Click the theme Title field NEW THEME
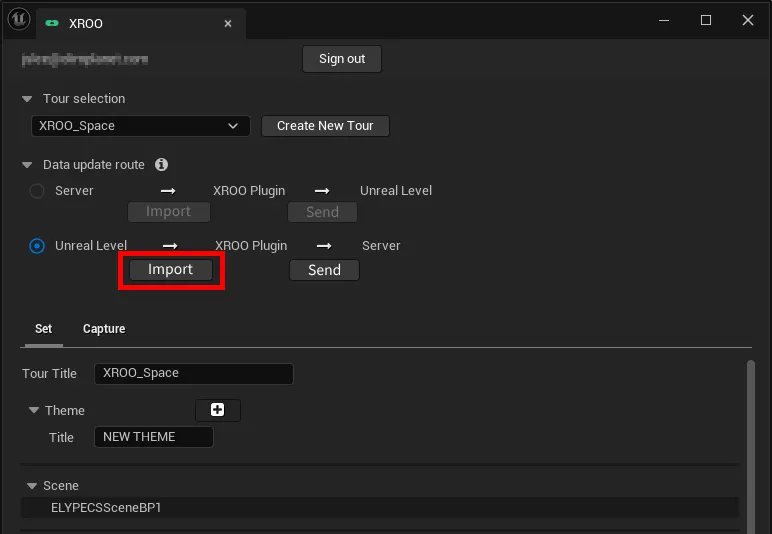This screenshot has width=772, height=534. [x=154, y=437]
